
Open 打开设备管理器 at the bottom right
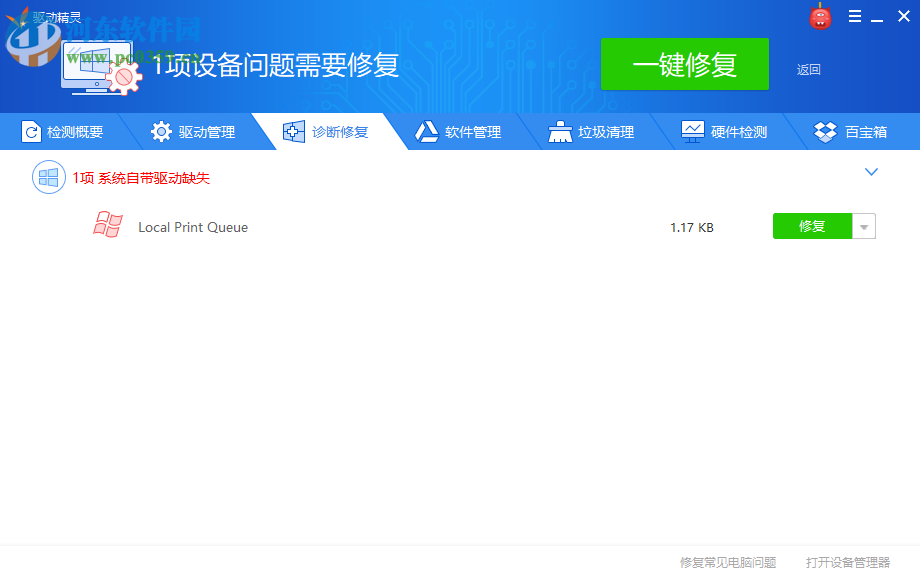pos(848,563)
